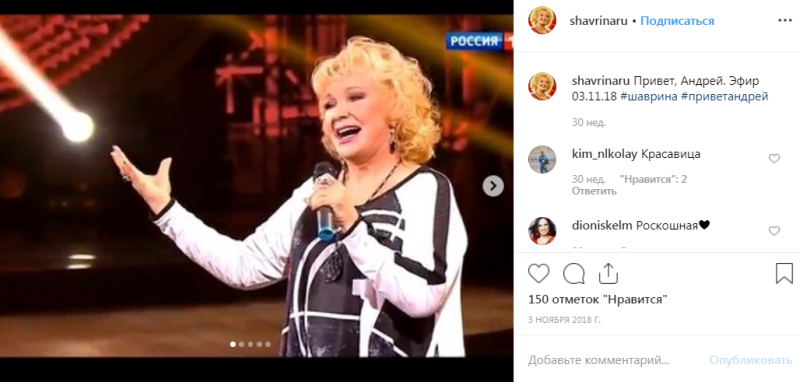View the kim_nlkolay profile avatar

[x=542, y=159]
